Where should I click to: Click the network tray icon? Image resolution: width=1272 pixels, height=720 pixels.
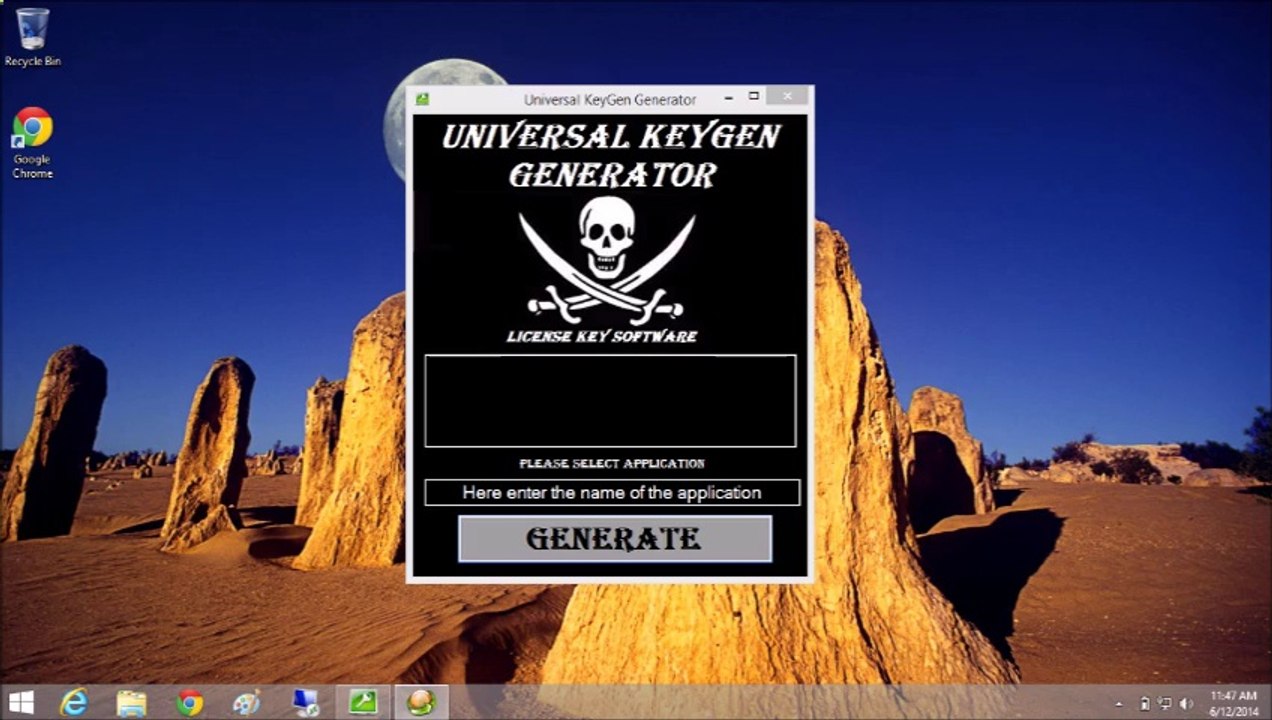1165,704
